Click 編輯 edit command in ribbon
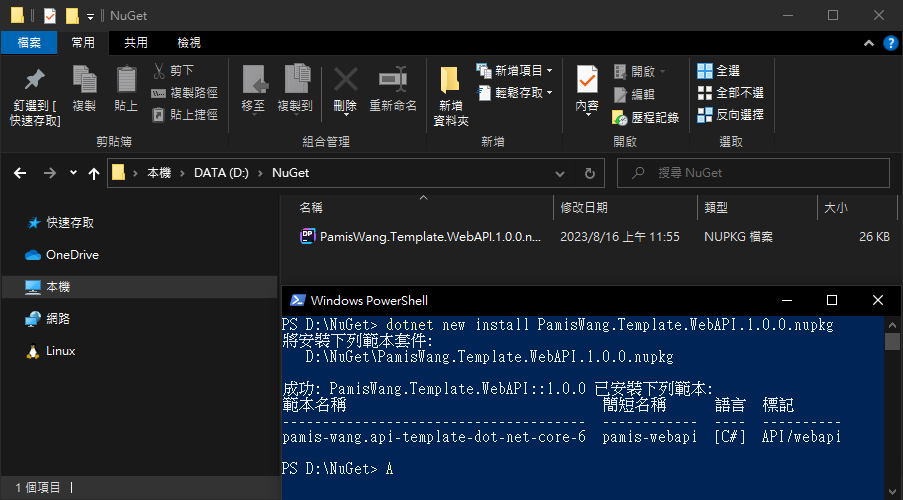903x500 pixels. point(634,94)
